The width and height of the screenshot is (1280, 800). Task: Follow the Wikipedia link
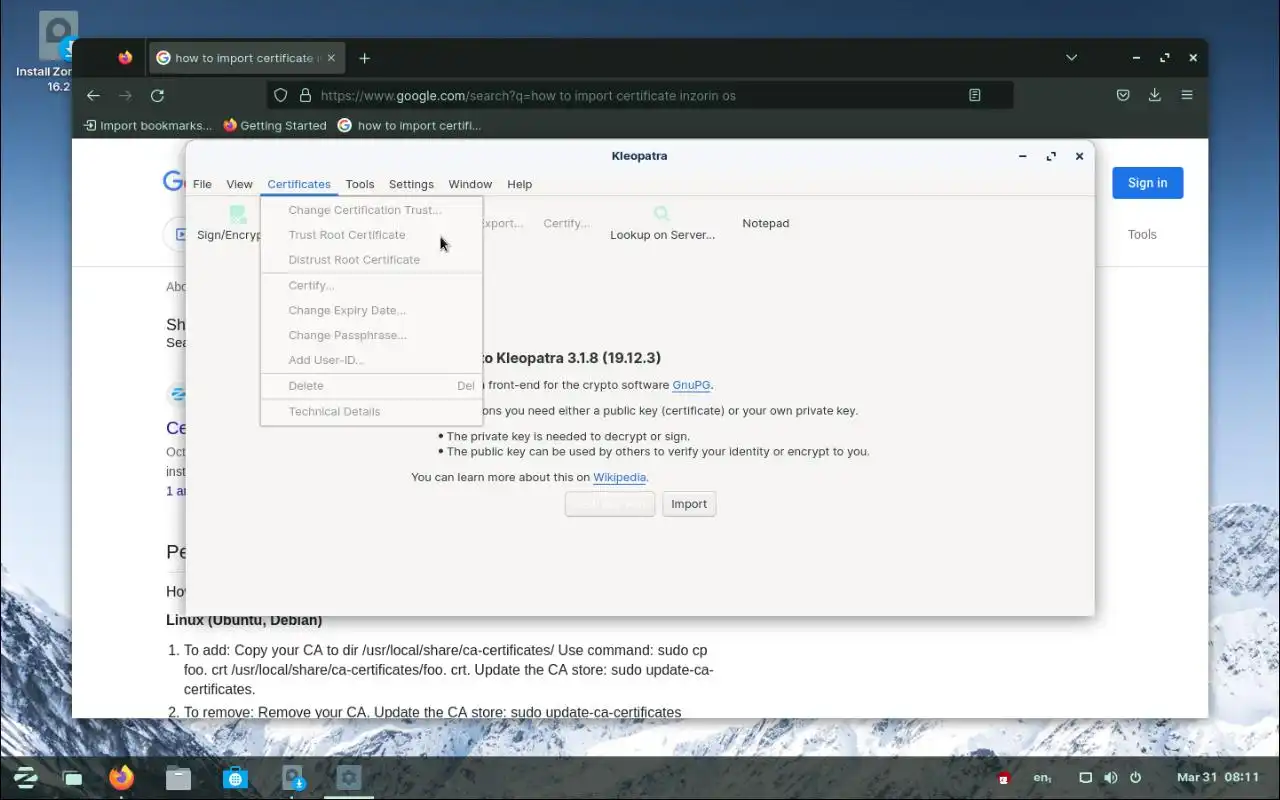pyautogui.click(x=619, y=477)
